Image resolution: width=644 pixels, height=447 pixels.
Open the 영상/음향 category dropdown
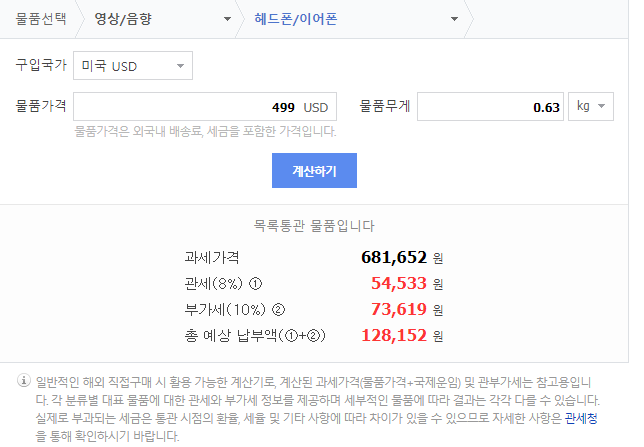tap(160, 18)
